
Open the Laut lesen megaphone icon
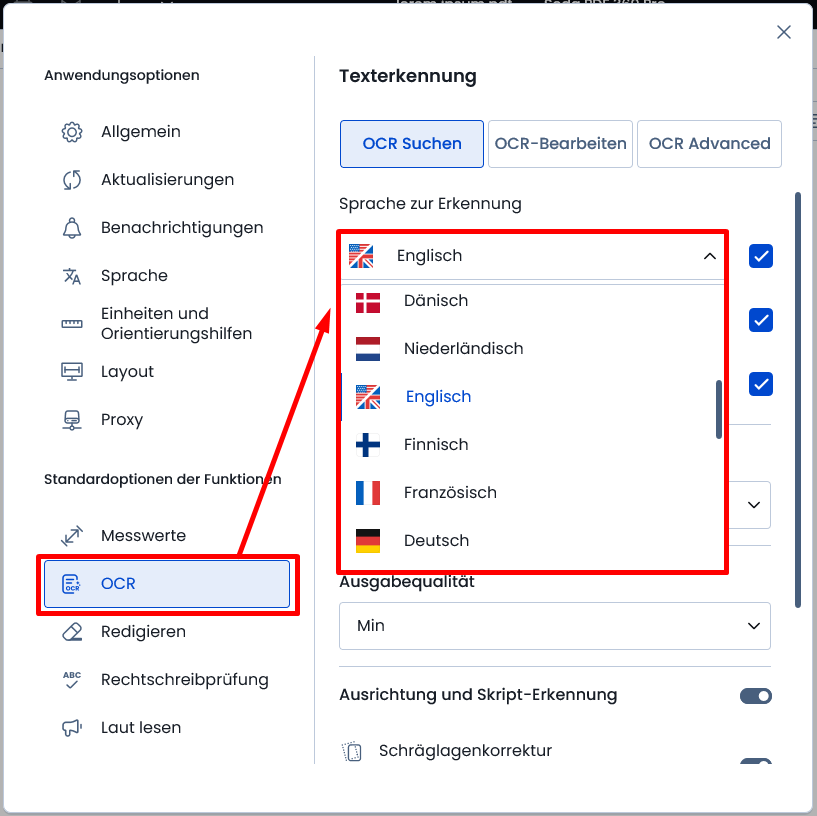[72, 727]
